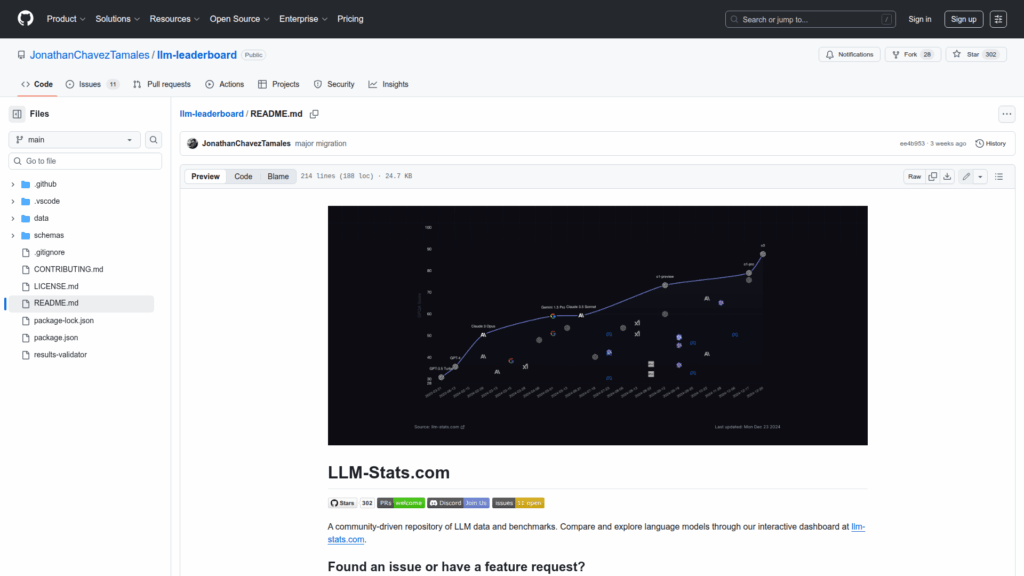Collapse the Files side panel
The width and height of the screenshot is (1024, 576).
[x=17, y=114]
